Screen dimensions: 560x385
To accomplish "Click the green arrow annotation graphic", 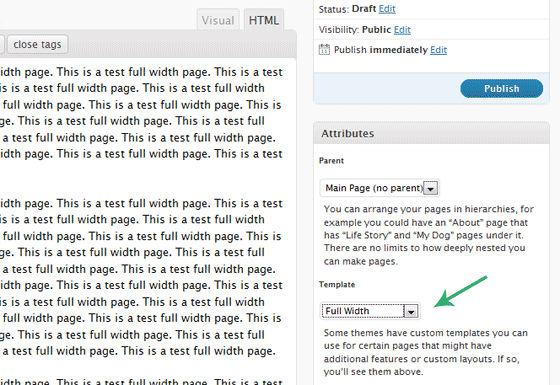I will [x=460, y=291].
